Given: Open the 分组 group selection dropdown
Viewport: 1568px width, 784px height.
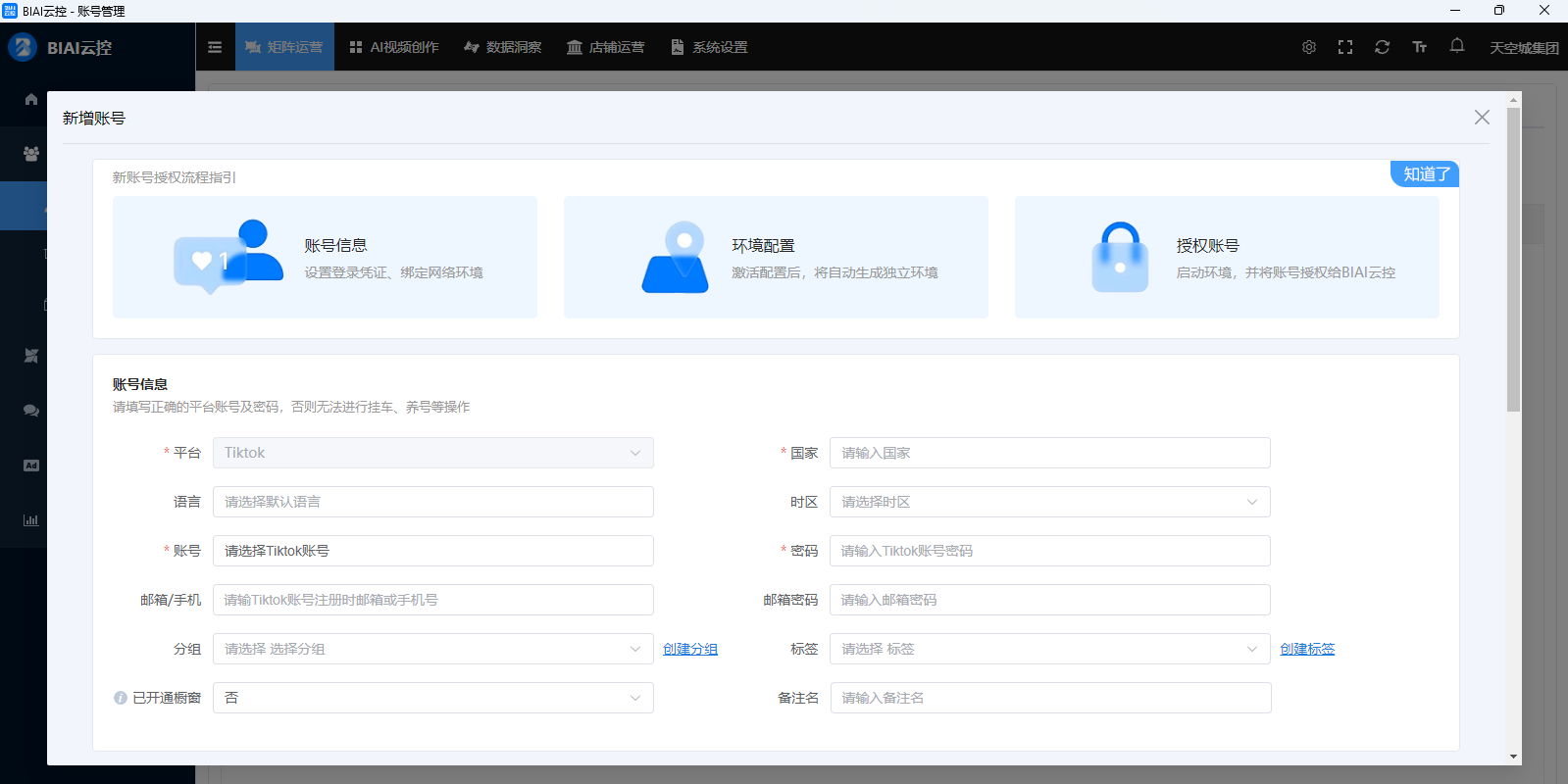Looking at the screenshot, I should point(432,649).
